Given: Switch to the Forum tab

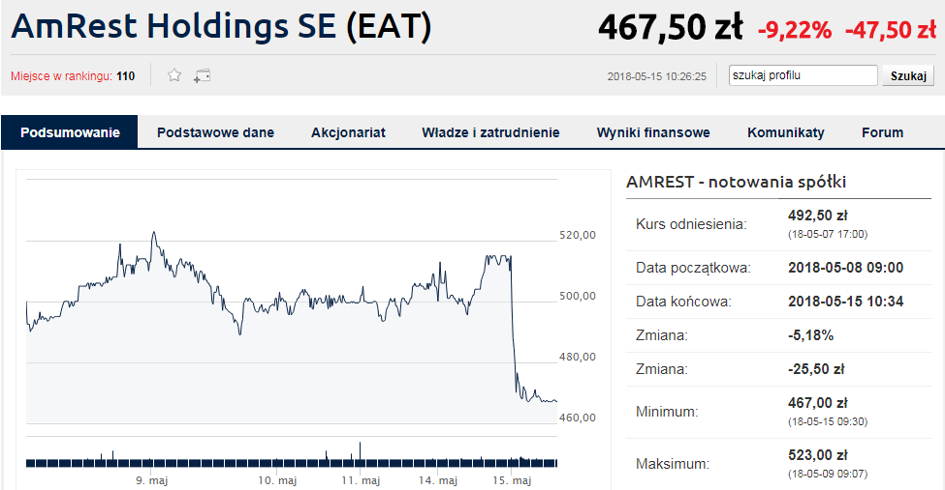Looking at the screenshot, I should (882, 132).
